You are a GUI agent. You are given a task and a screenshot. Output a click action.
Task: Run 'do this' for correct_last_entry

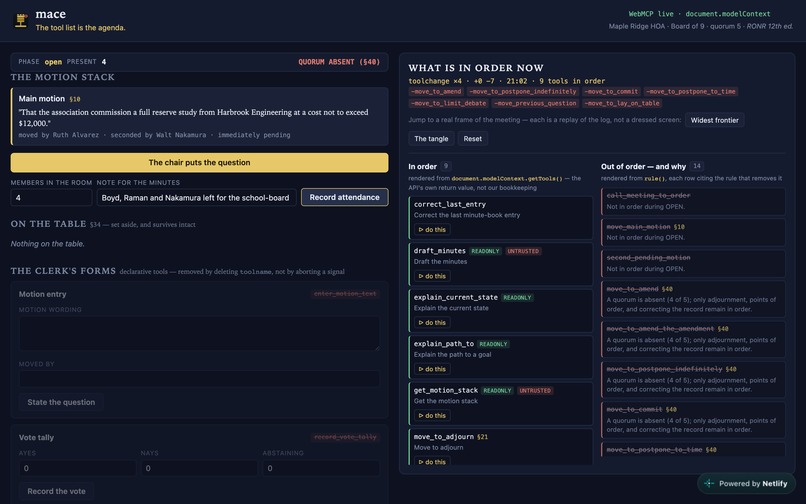(432, 230)
